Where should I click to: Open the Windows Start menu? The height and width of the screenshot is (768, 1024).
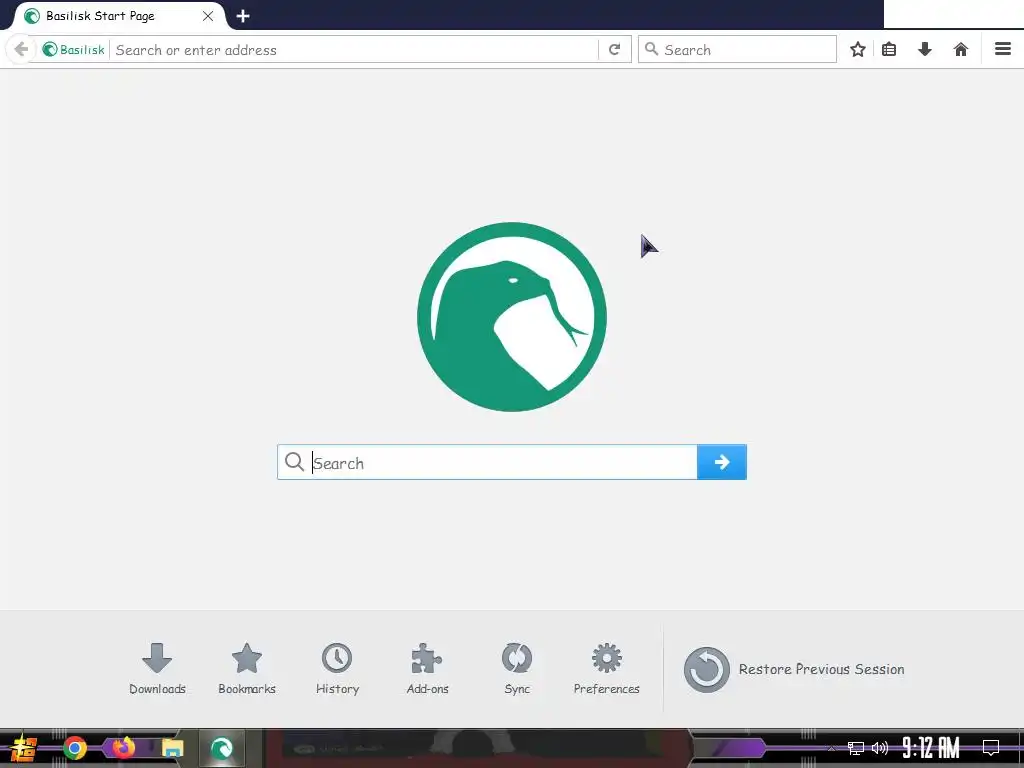click(24, 748)
